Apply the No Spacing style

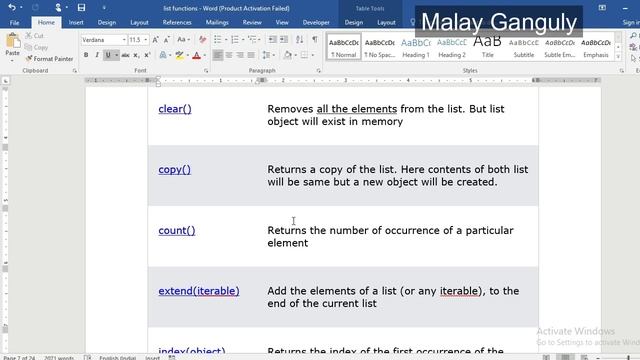(x=380, y=47)
